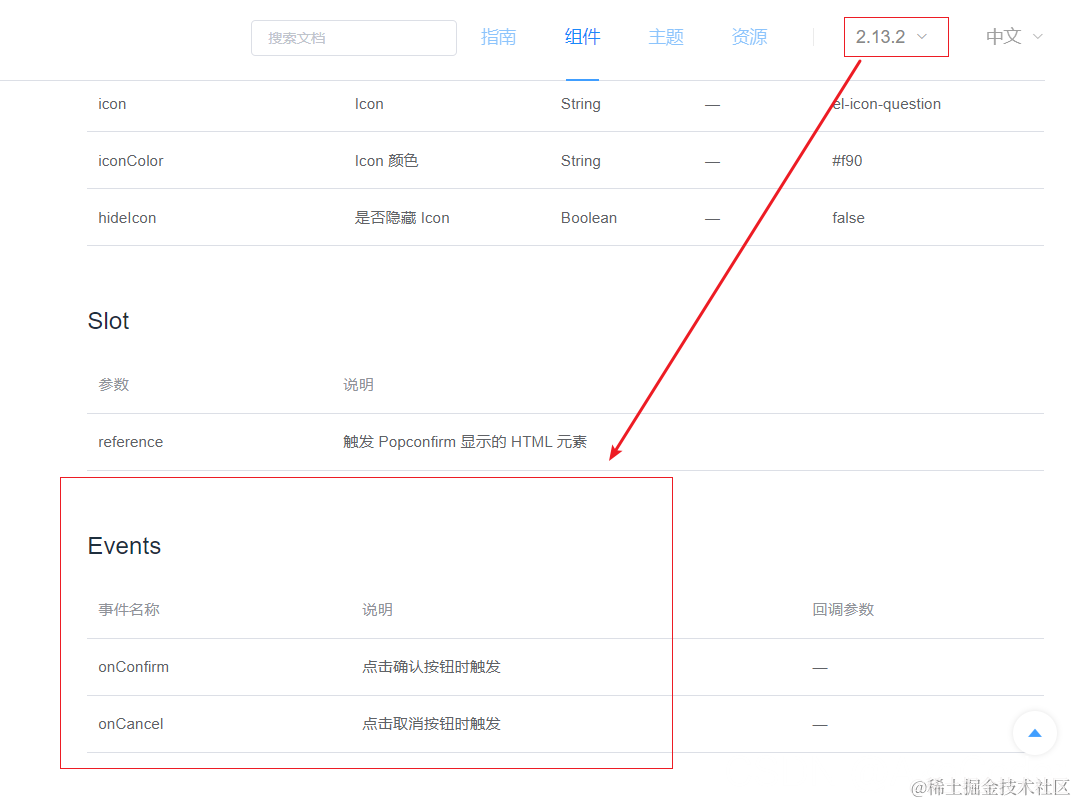Click the 说明 header in Slot table
The height and width of the screenshot is (804, 1077).
358,384
